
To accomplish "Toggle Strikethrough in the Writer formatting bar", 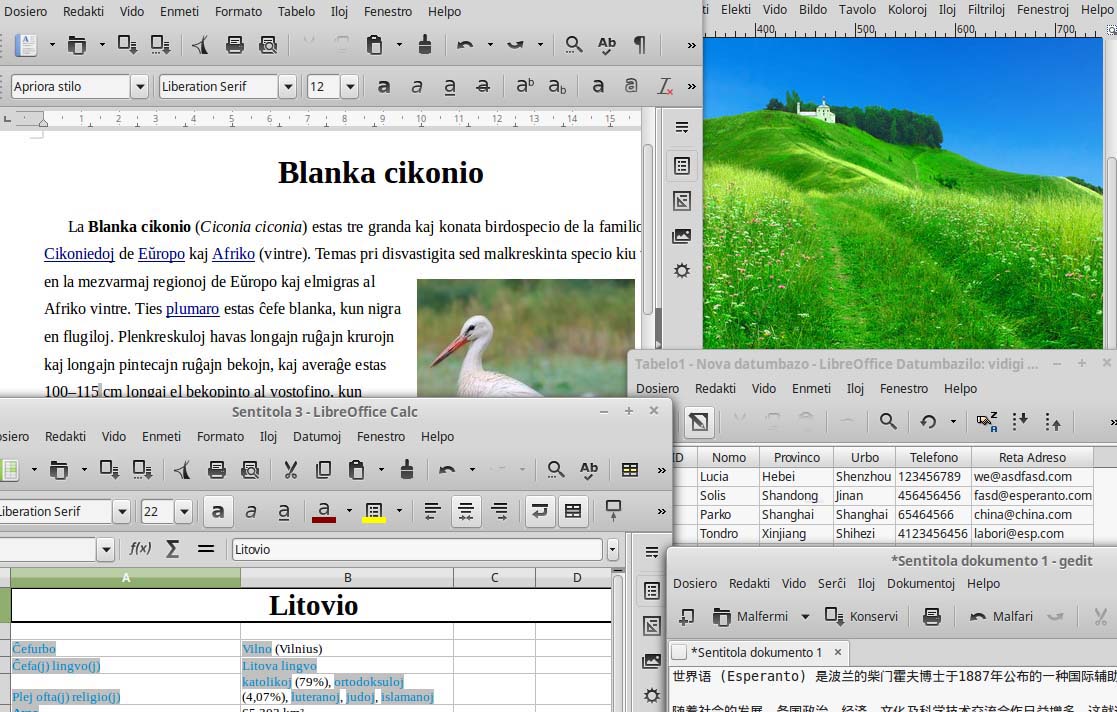I will (x=483, y=86).
